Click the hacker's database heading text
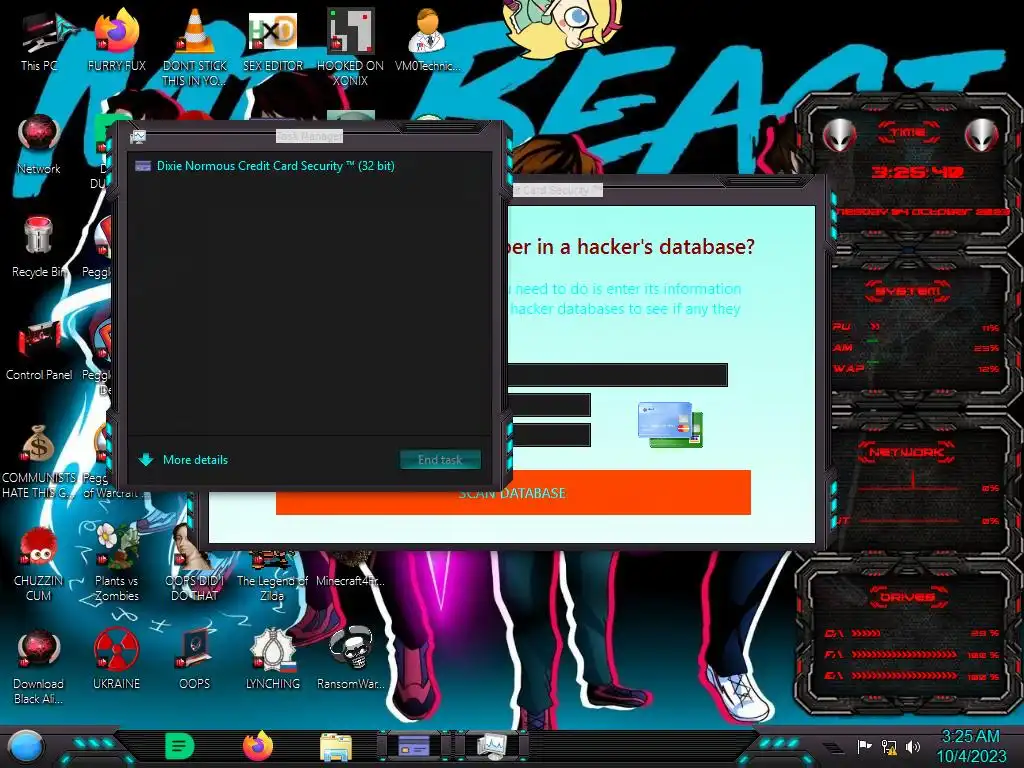1024x768 pixels. (631, 247)
